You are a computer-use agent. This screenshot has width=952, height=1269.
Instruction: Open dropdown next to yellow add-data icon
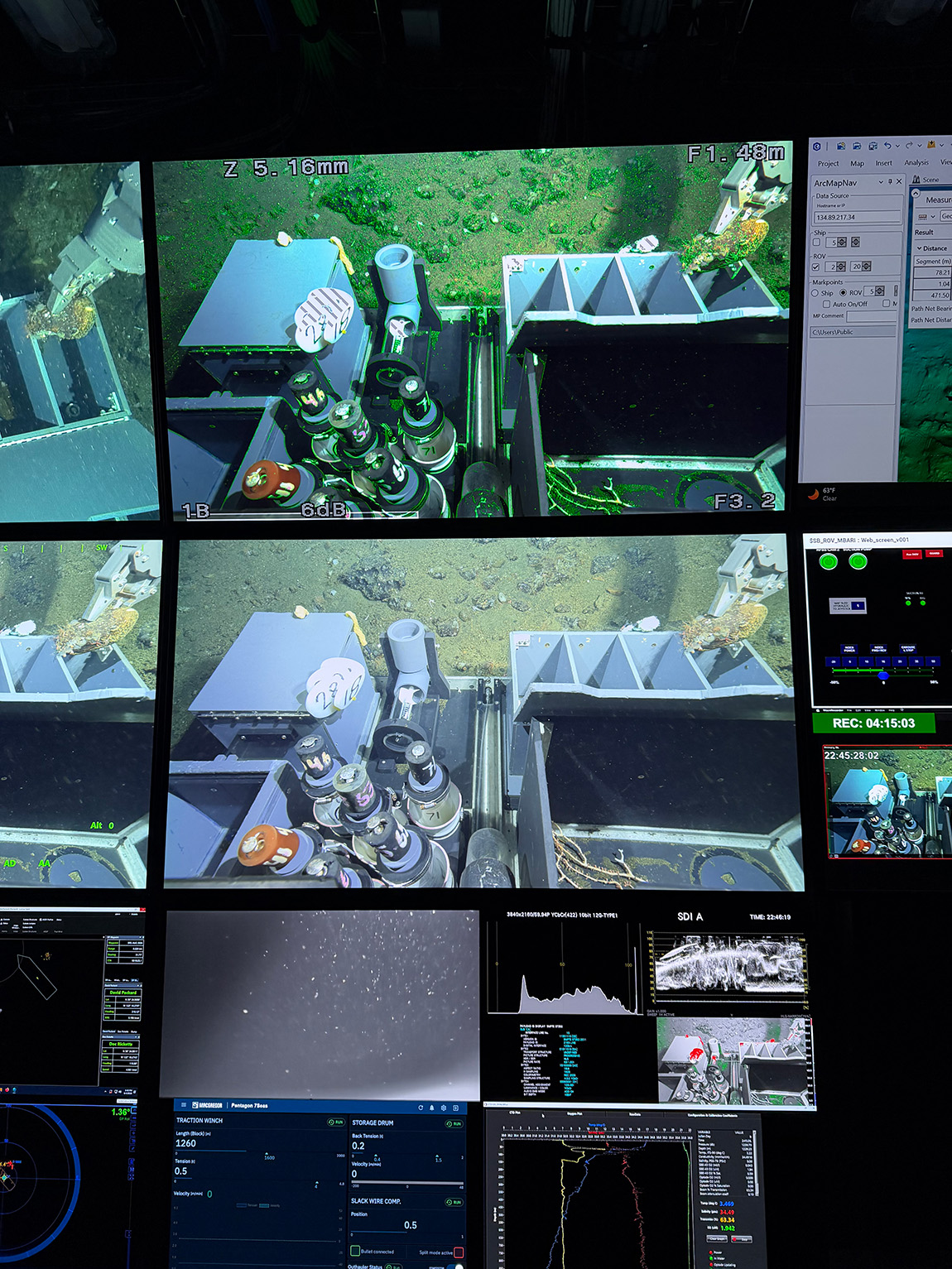coord(941,145)
